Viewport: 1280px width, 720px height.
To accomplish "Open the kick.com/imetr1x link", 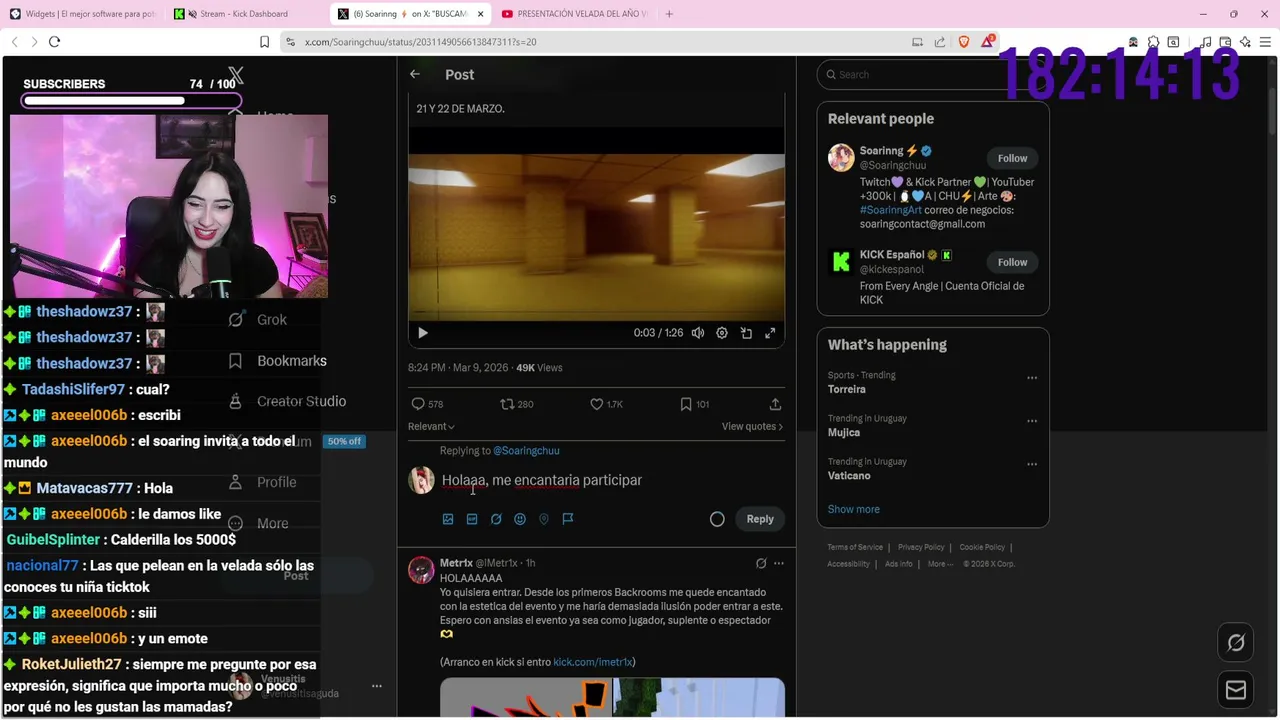I will [x=593, y=662].
